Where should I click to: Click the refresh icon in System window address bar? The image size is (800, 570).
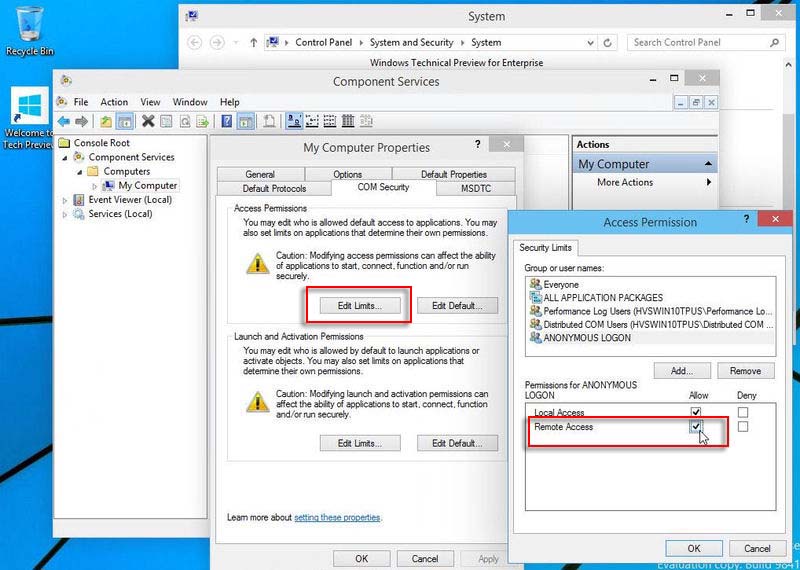click(x=607, y=43)
